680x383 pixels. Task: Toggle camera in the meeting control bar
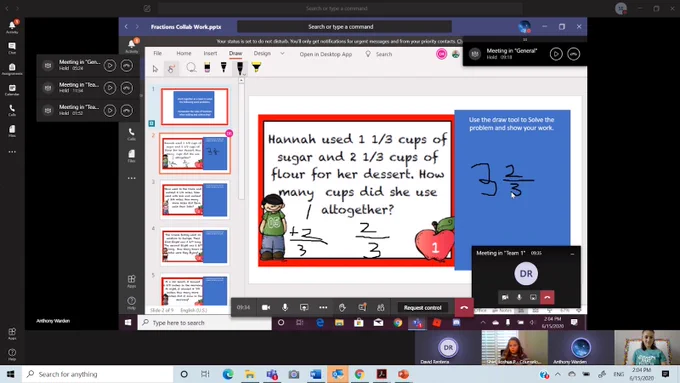point(266,308)
